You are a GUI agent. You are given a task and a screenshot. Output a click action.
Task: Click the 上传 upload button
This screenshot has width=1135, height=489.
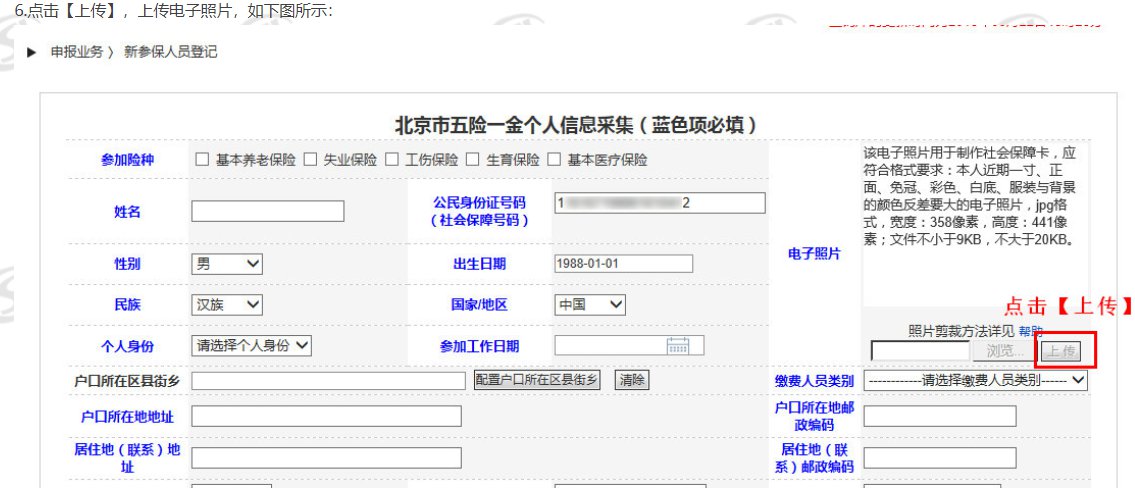point(1061,352)
